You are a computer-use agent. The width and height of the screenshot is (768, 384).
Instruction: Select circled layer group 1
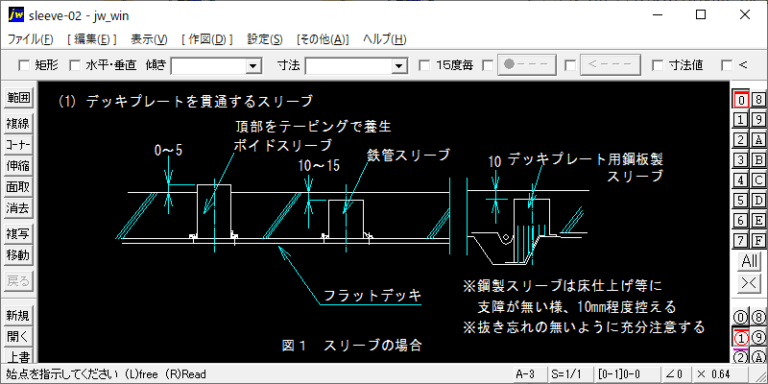(x=741, y=337)
